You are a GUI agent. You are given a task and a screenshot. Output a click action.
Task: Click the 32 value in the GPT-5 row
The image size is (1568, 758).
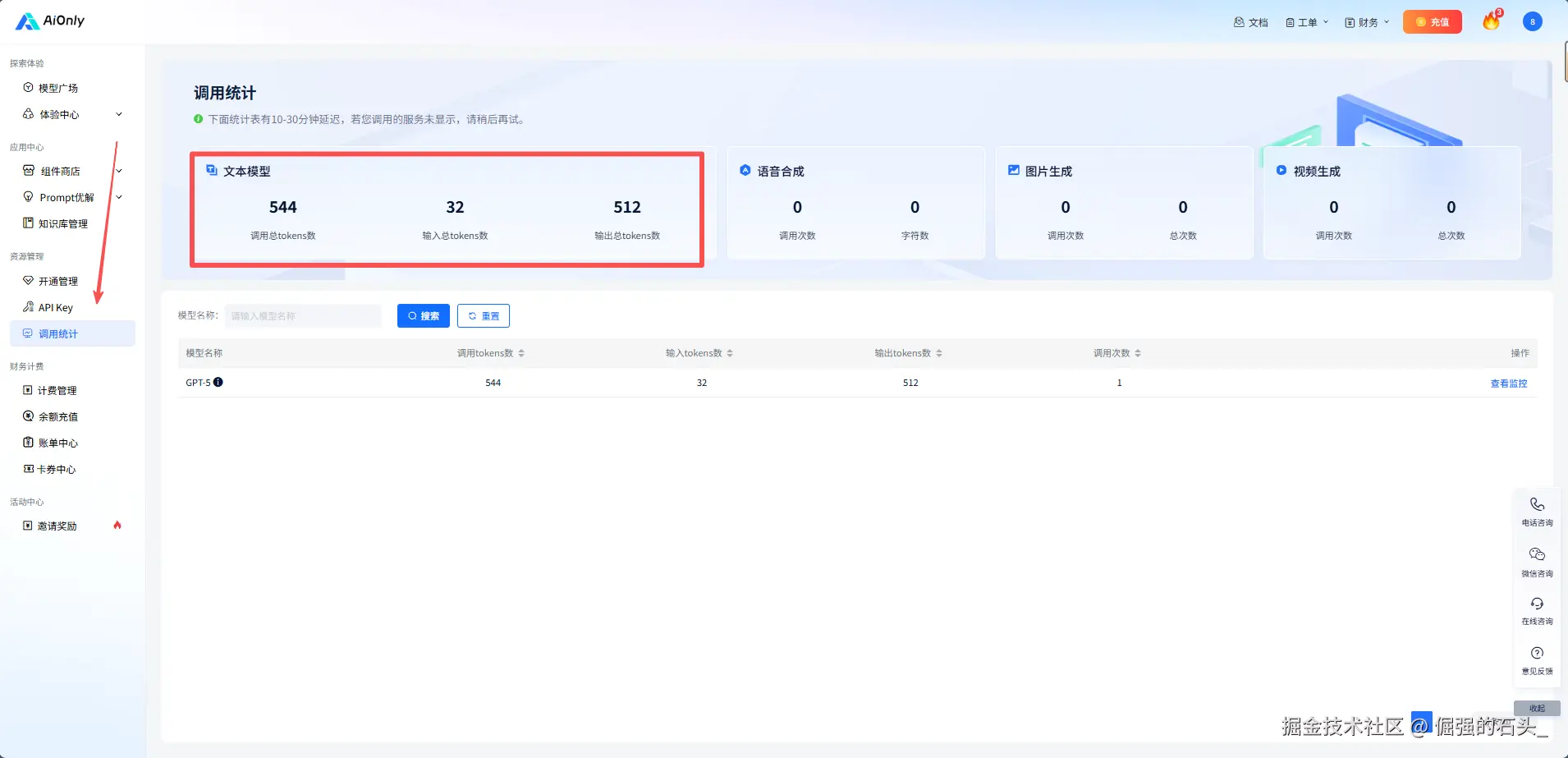tap(702, 383)
